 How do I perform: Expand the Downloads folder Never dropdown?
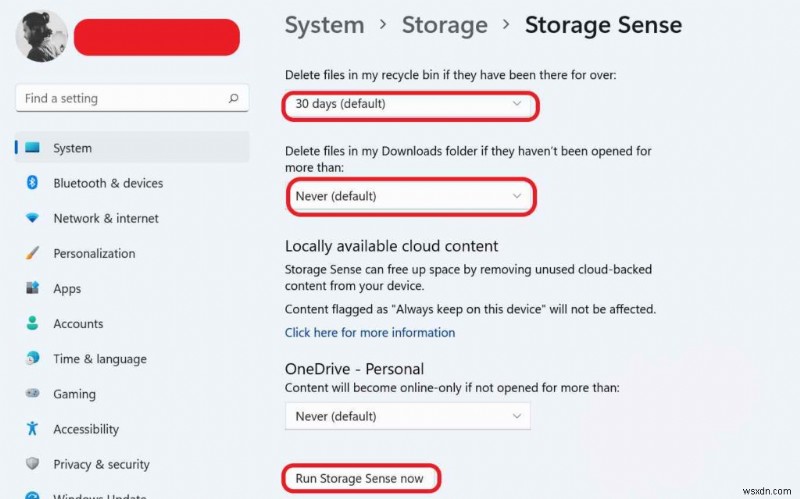[x=408, y=197]
